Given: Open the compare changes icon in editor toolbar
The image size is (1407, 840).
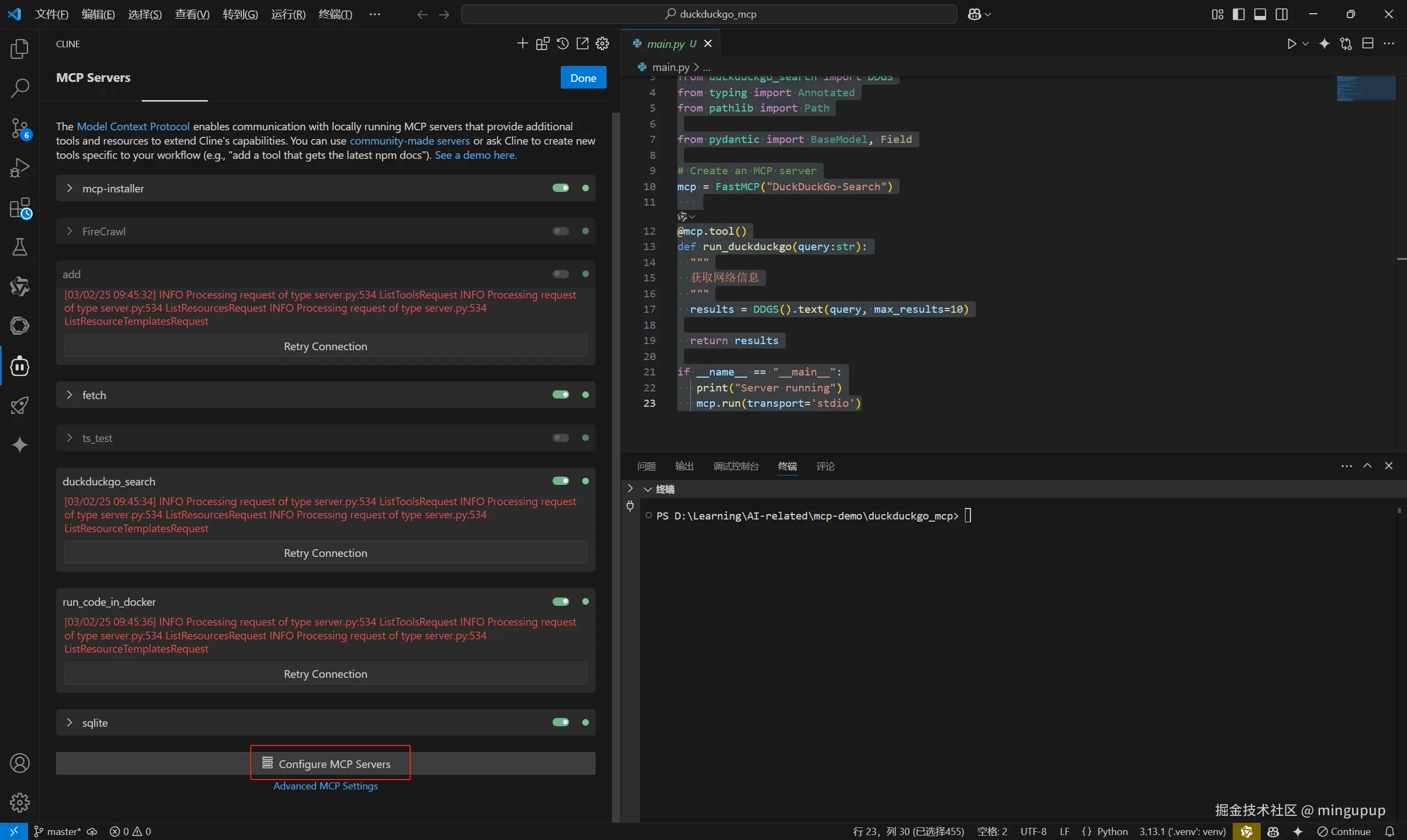Looking at the screenshot, I should [x=1346, y=43].
